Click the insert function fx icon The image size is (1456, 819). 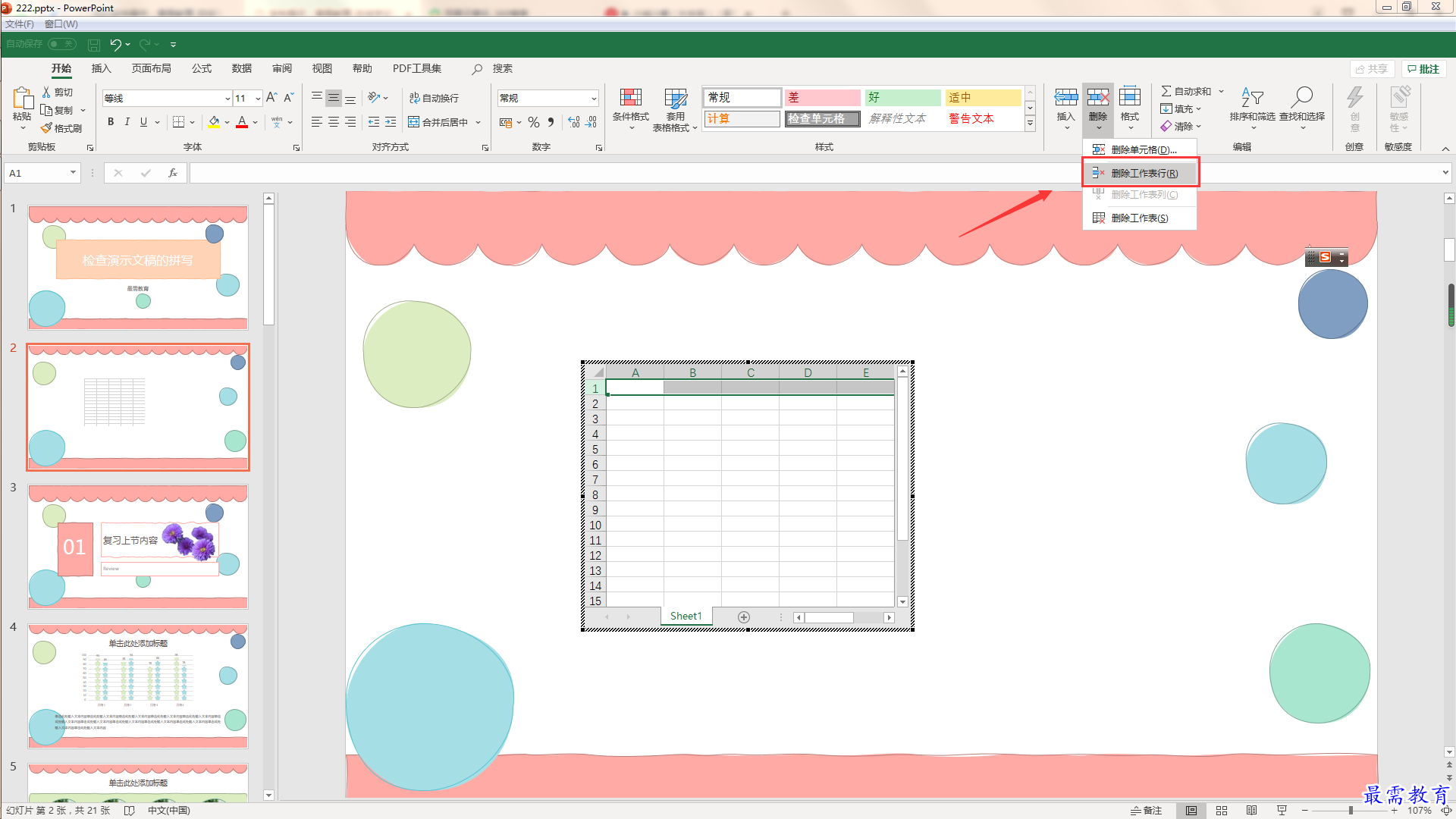pos(173,173)
